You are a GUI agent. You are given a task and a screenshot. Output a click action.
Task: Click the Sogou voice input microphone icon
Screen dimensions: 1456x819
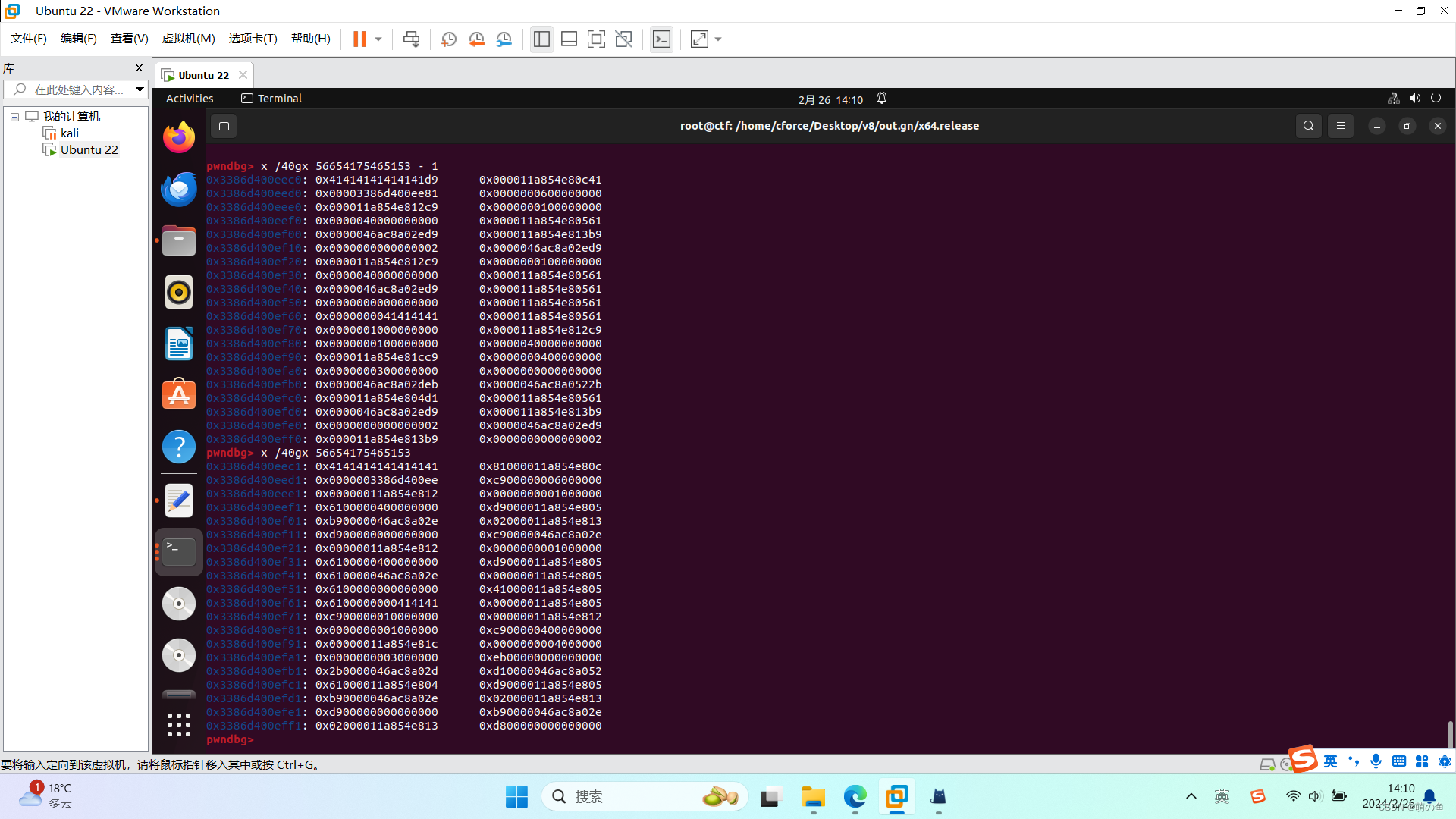click(x=1376, y=761)
